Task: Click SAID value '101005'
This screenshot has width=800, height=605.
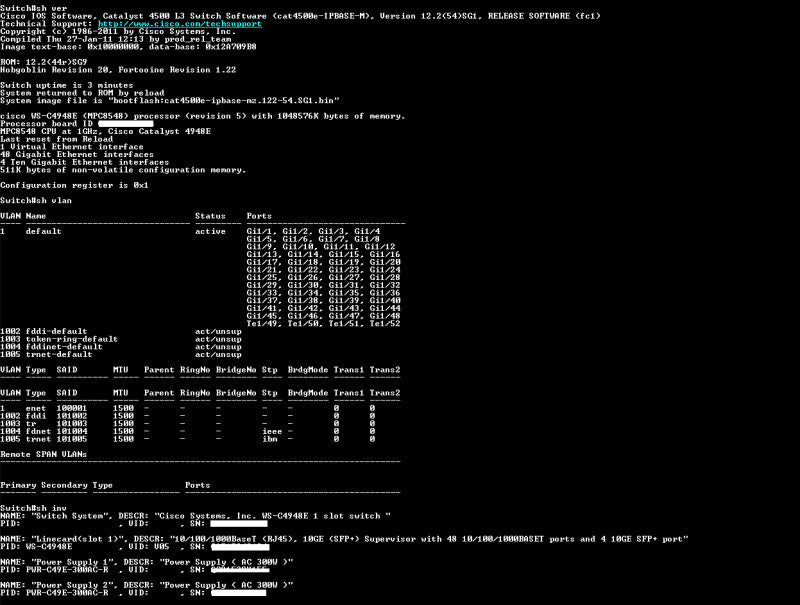Action: tap(72, 439)
